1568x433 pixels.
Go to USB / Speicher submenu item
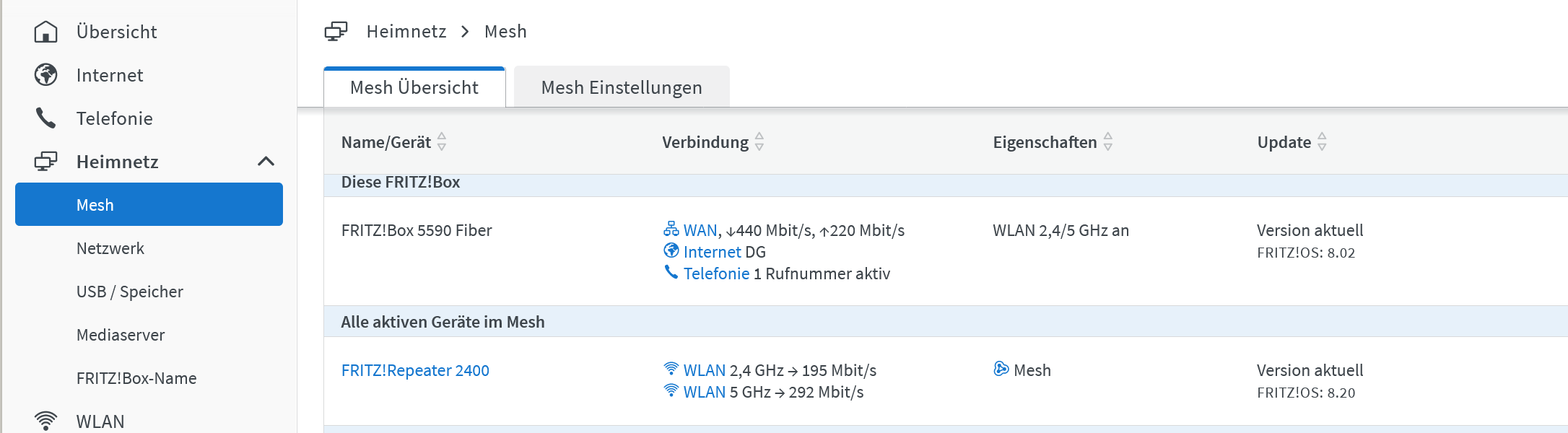[x=130, y=292]
